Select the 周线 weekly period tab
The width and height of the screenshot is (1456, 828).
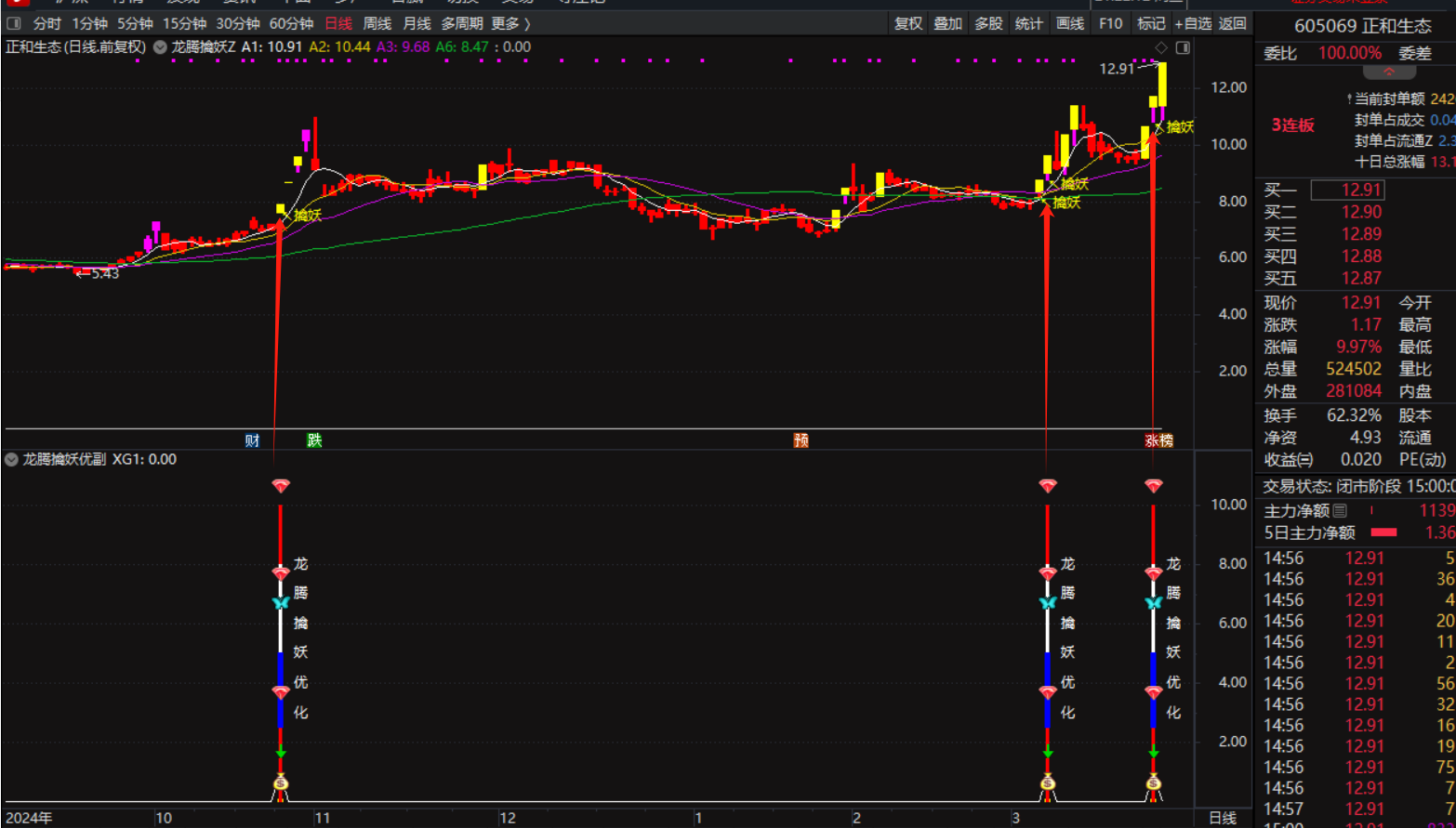[x=377, y=23]
